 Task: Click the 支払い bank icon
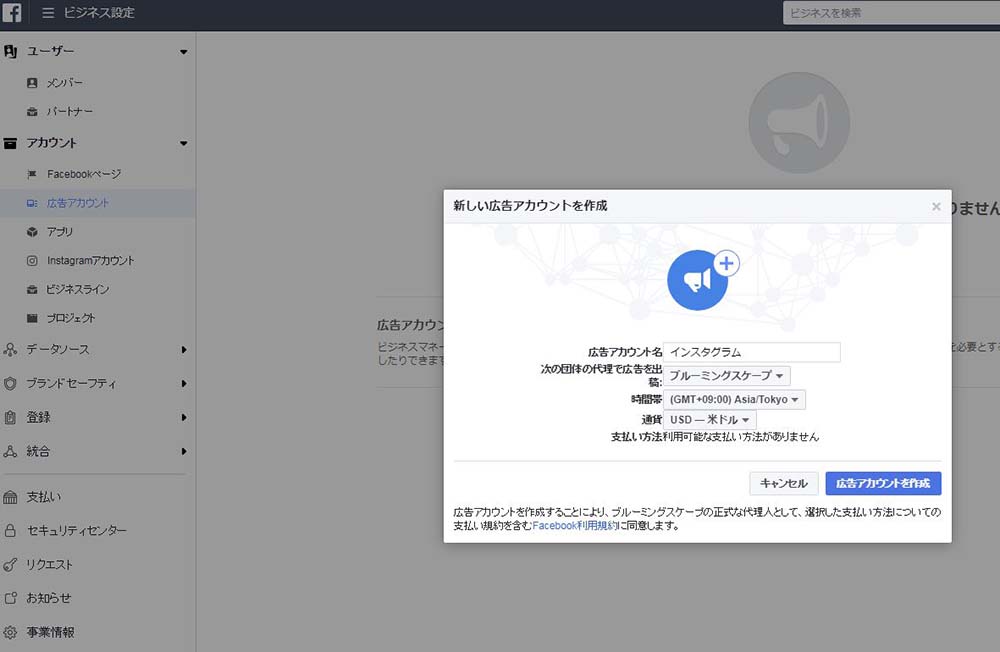tap(10, 497)
